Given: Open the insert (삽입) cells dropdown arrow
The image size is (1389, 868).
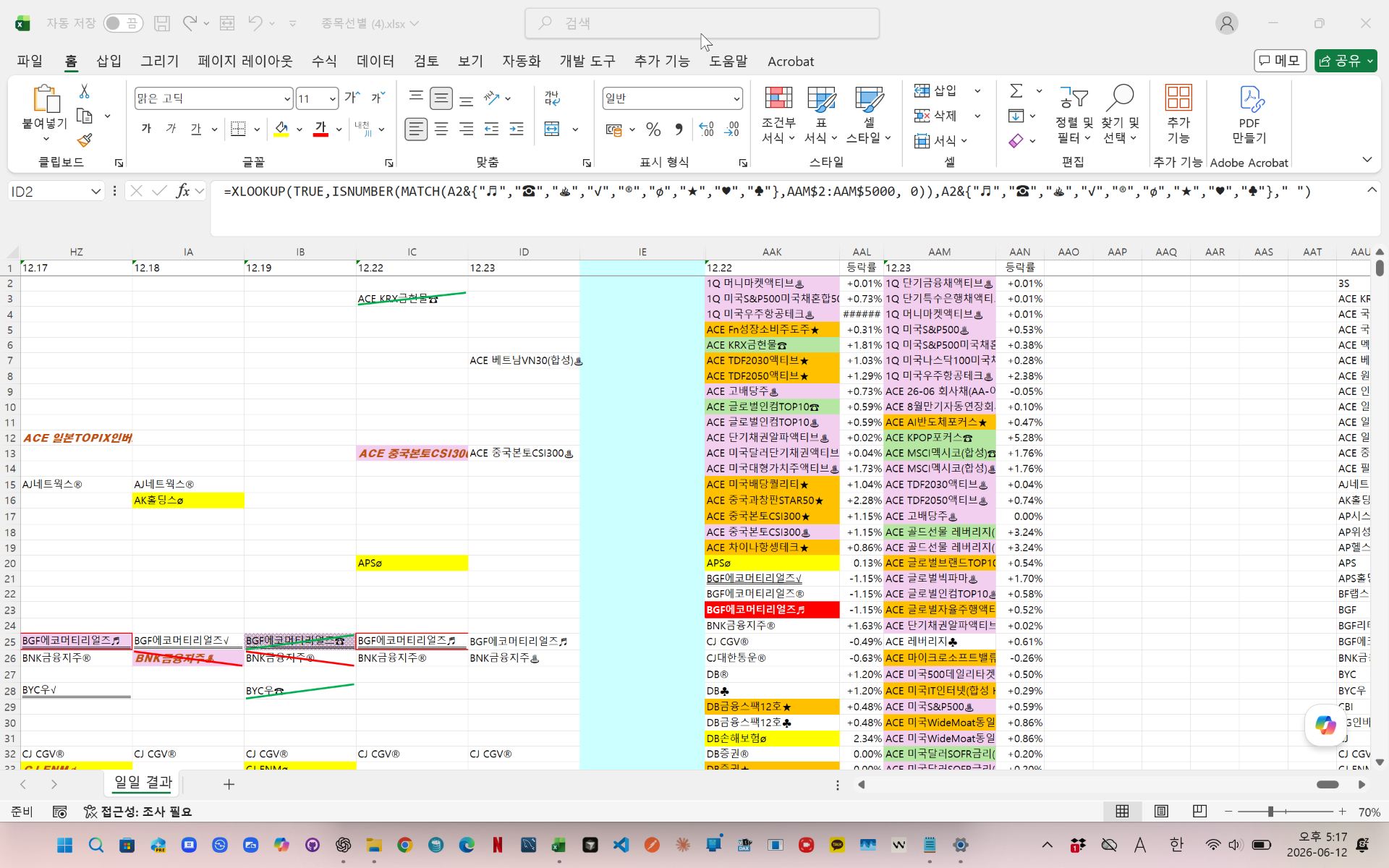Looking at the screenshot, I should coord(977,91).
